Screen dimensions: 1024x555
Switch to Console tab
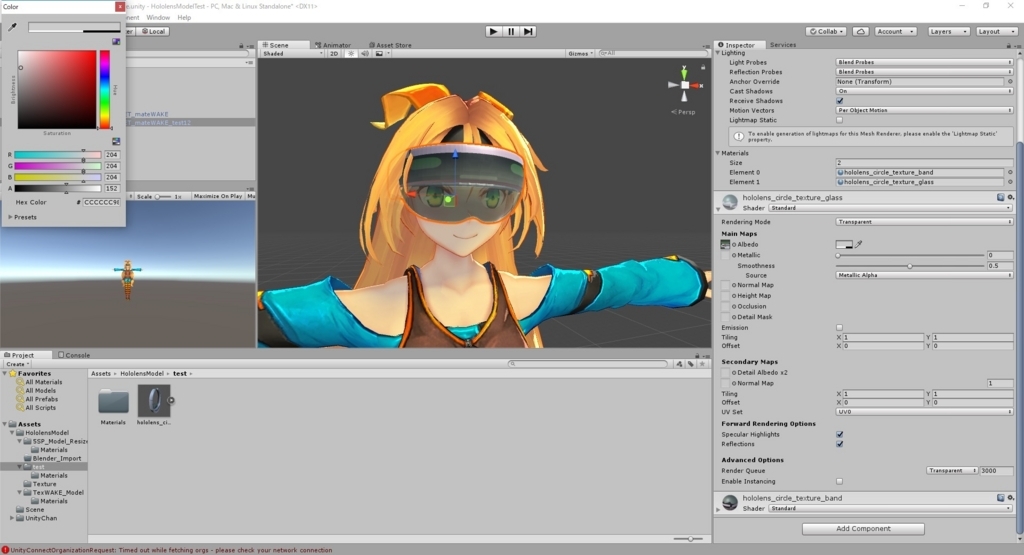coord(74,355)
